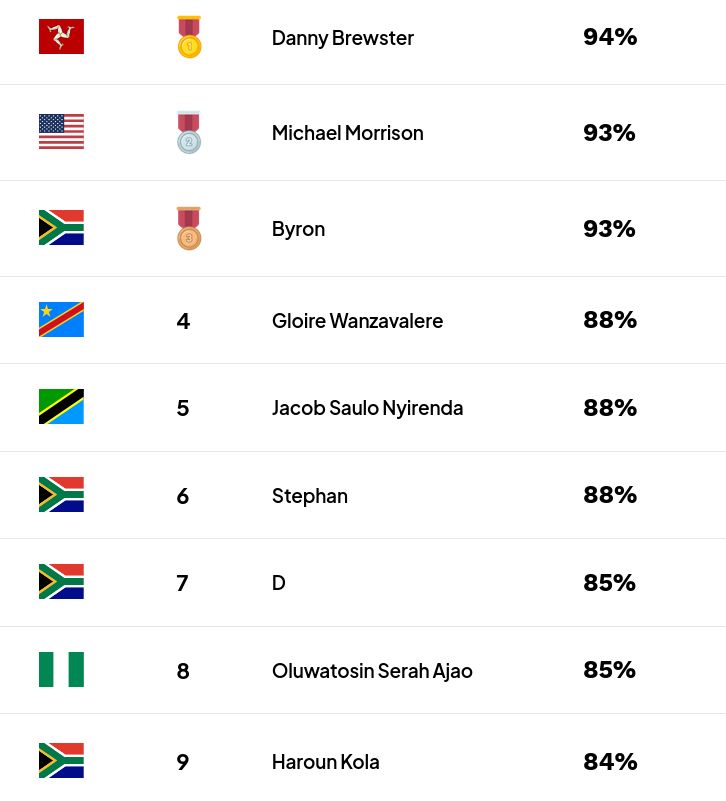Click the gold first-place medal icon
Viewport: 726px width, 801px height.
click(x=189, y=37)
